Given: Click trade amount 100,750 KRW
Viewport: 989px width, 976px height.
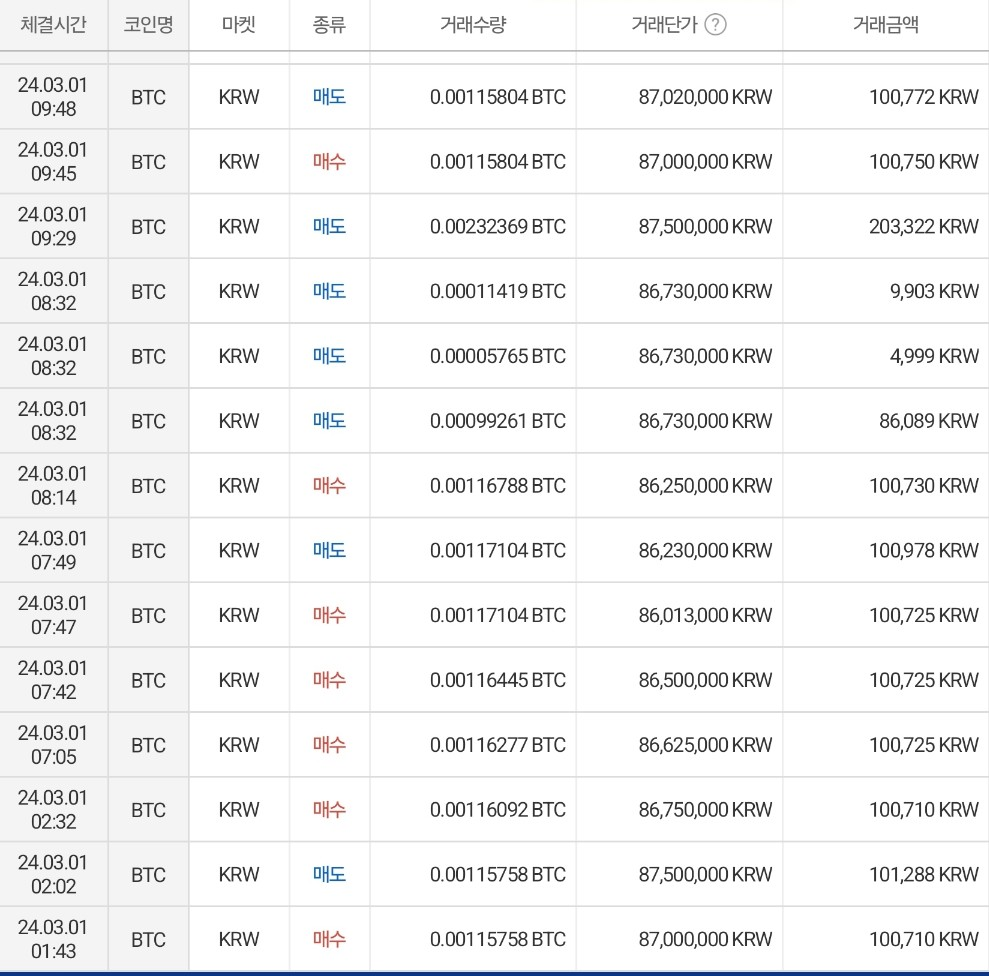Looking at the screenshot, I should click(923, 162).
